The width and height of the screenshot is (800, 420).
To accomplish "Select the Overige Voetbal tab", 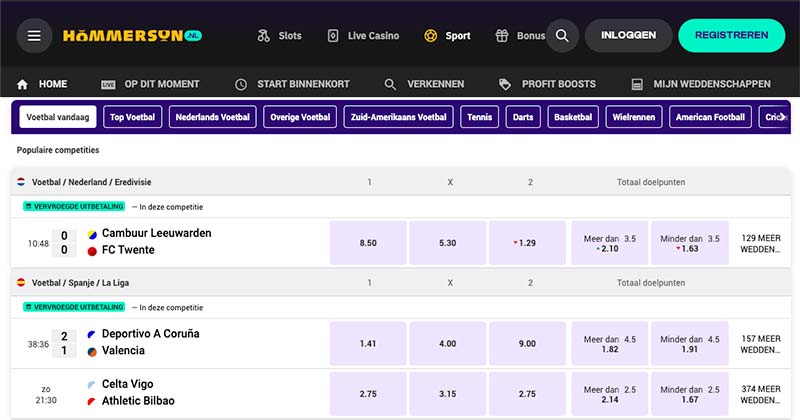I will (x=300, y=117).
